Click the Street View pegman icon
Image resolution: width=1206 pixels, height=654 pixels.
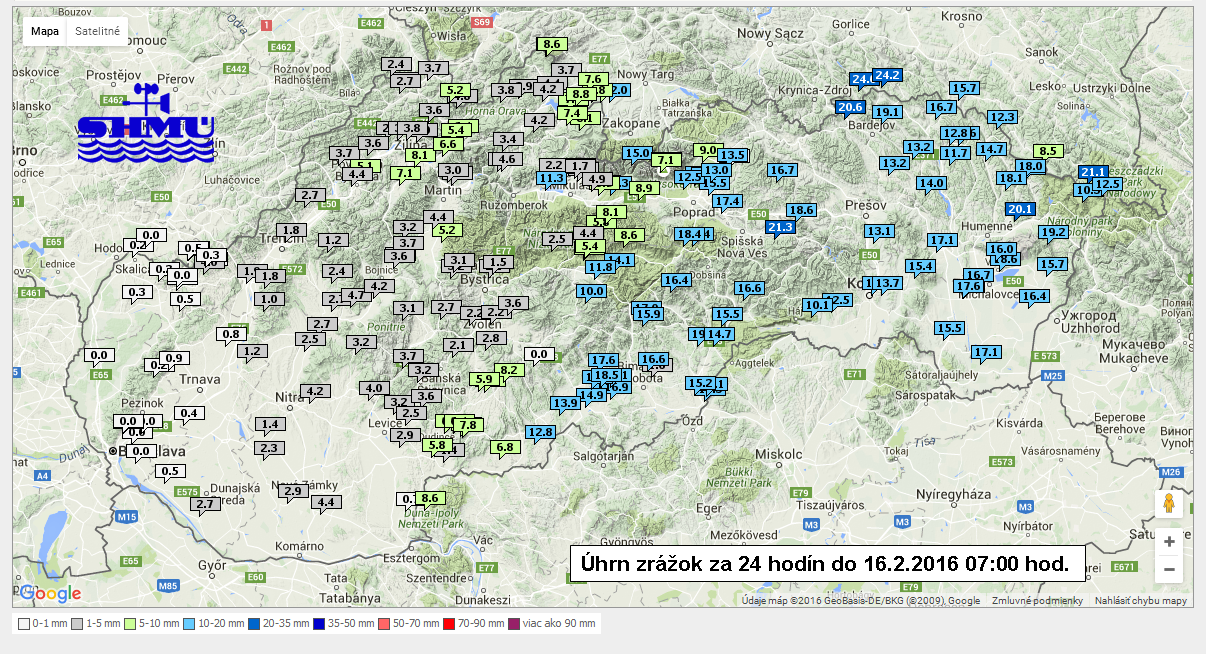point(1168,504)
